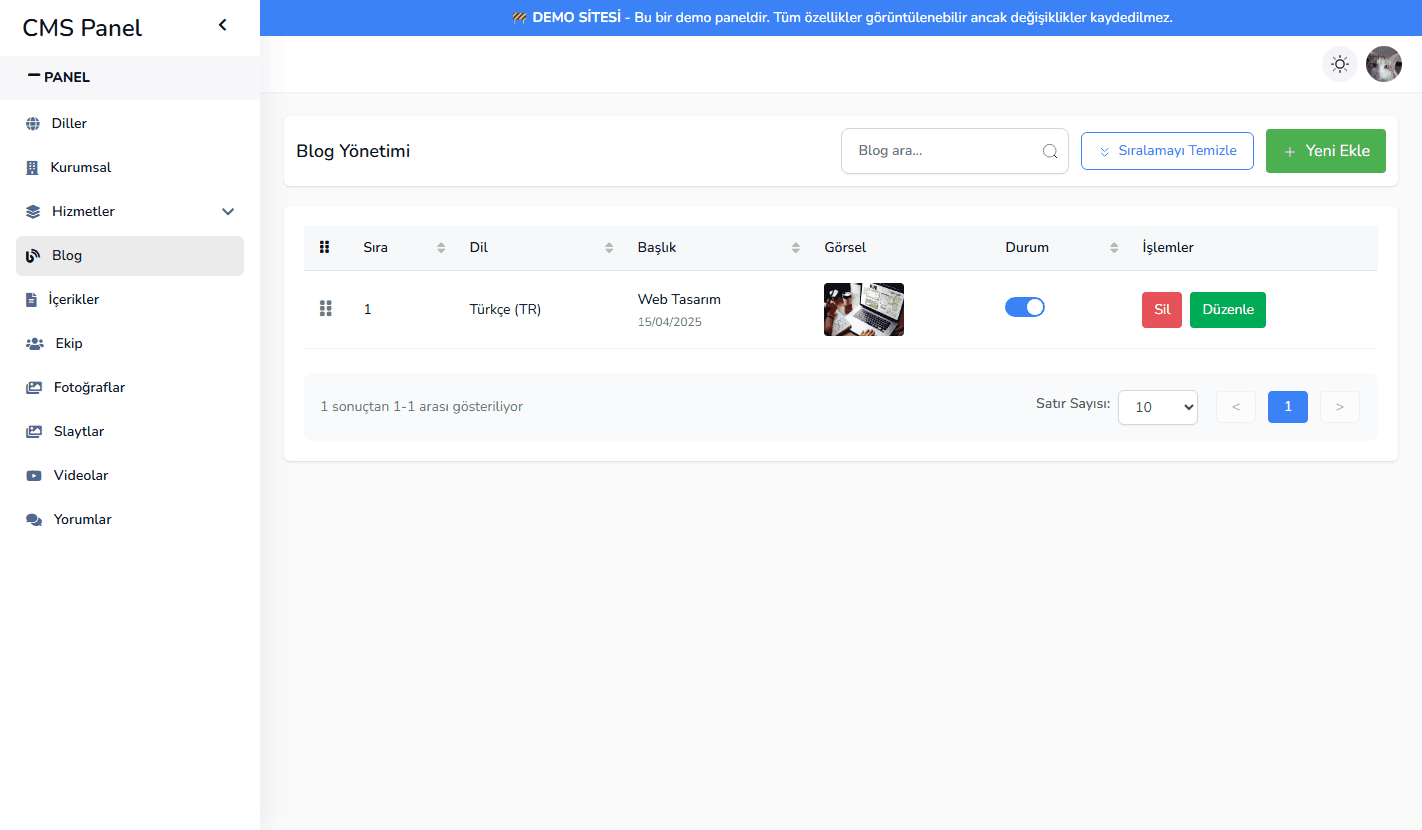The height and width of the screenshot is (830, 1422).
Task: Open Kurumsal via its building icon
Action: click(x=33, y=166)
